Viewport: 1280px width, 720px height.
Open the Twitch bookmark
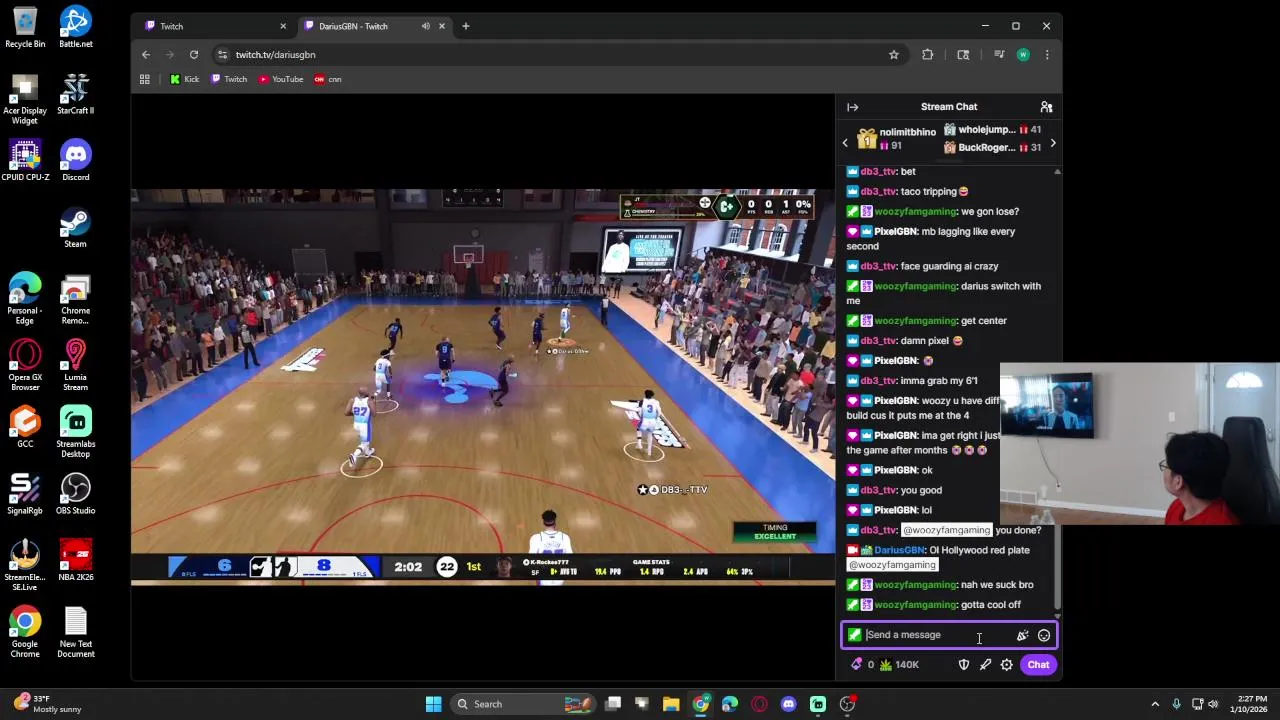229,79
